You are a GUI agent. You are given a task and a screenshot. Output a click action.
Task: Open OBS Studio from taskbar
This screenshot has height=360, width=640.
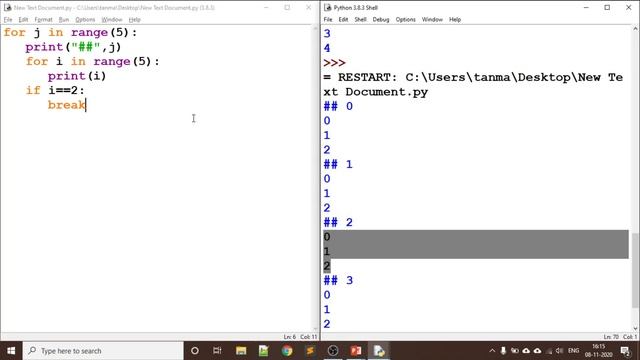333,351
